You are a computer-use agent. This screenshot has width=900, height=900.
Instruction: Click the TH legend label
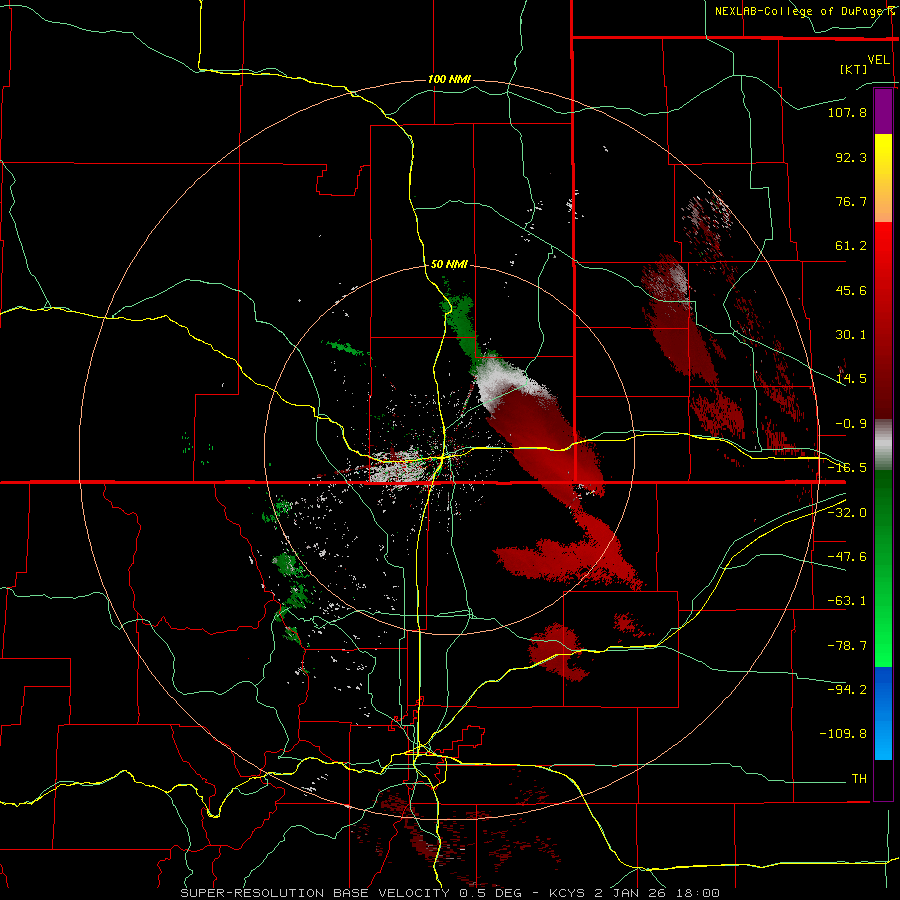pos(859,779)
